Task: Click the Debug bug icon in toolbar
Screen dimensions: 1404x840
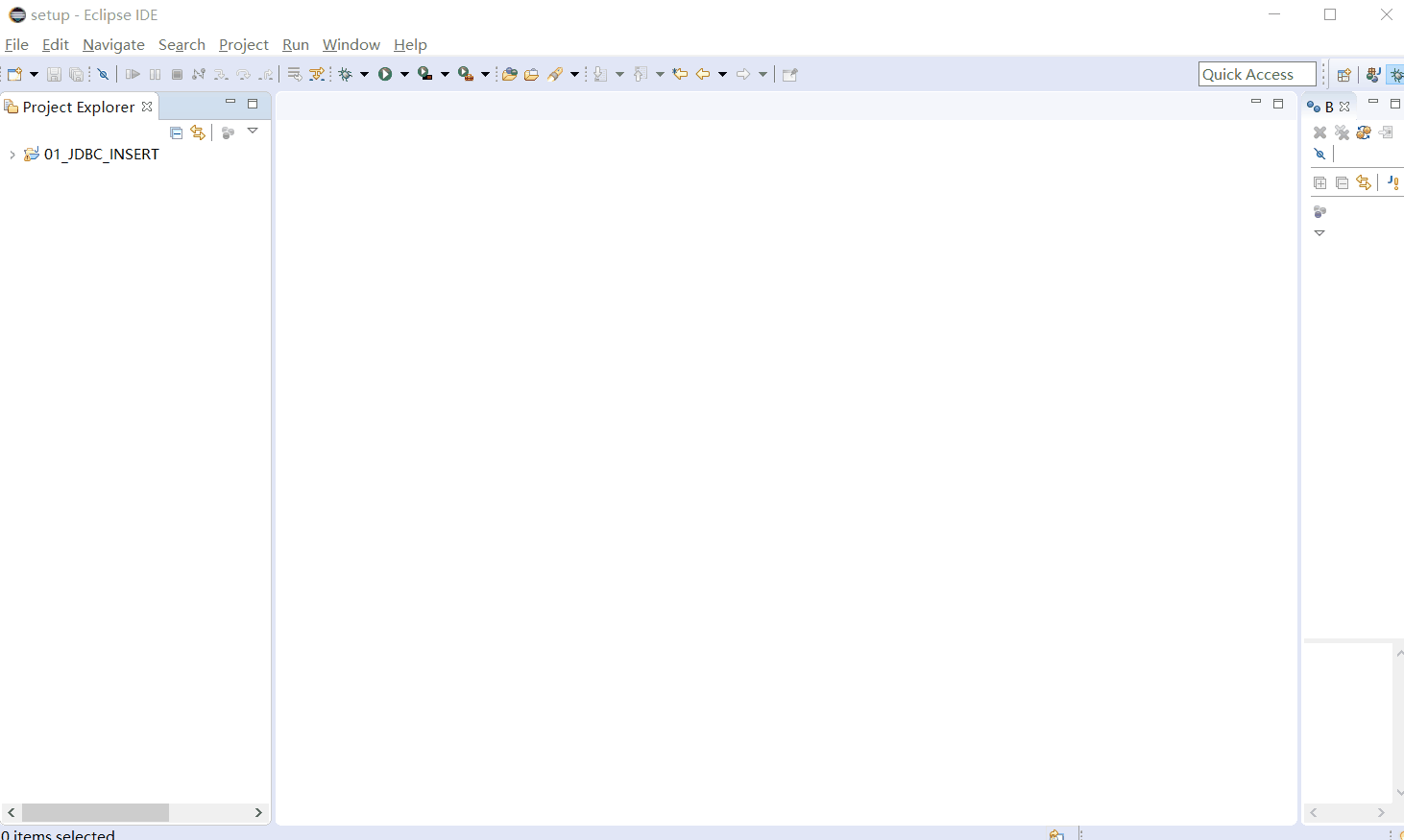Action: (346, 74)
